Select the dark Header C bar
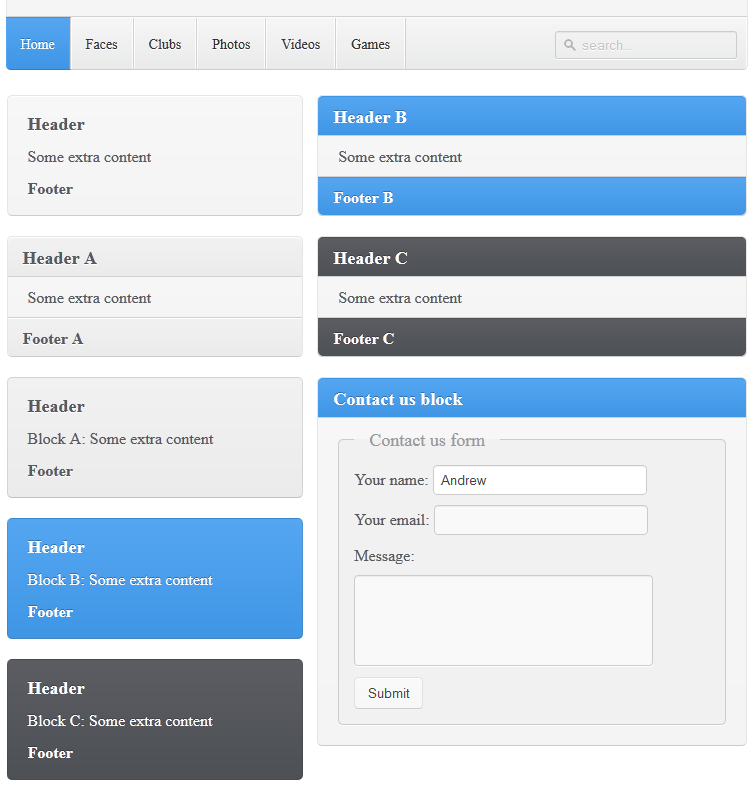Screen dimensions: 750x789 pos(531,258)
